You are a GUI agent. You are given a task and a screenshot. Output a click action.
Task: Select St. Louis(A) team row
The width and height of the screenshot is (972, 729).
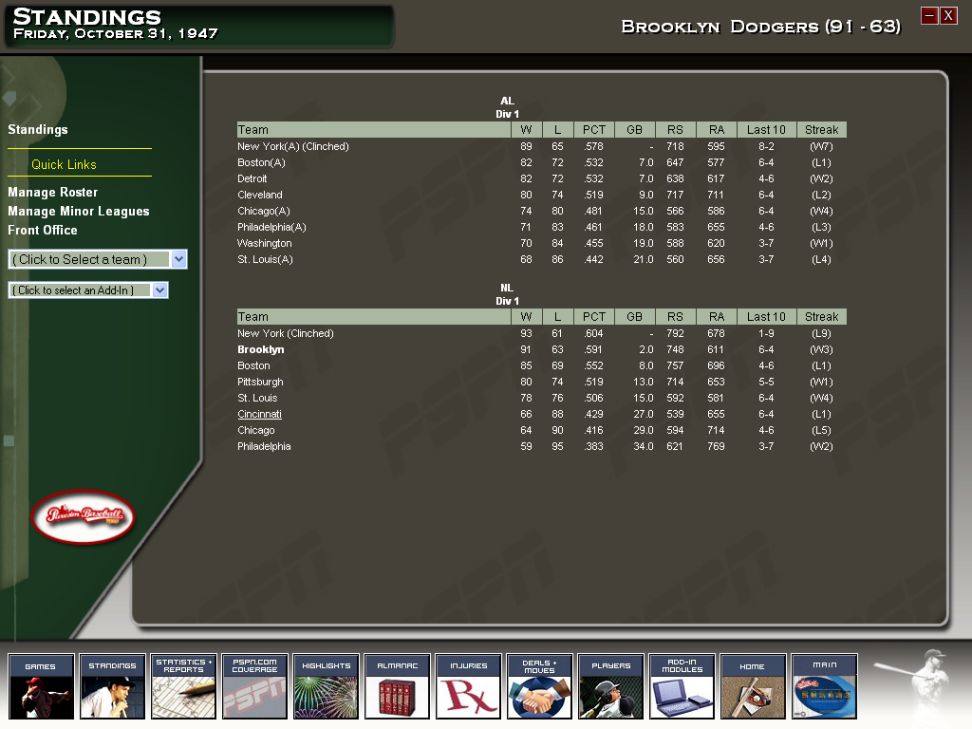[x=541, y=259]
